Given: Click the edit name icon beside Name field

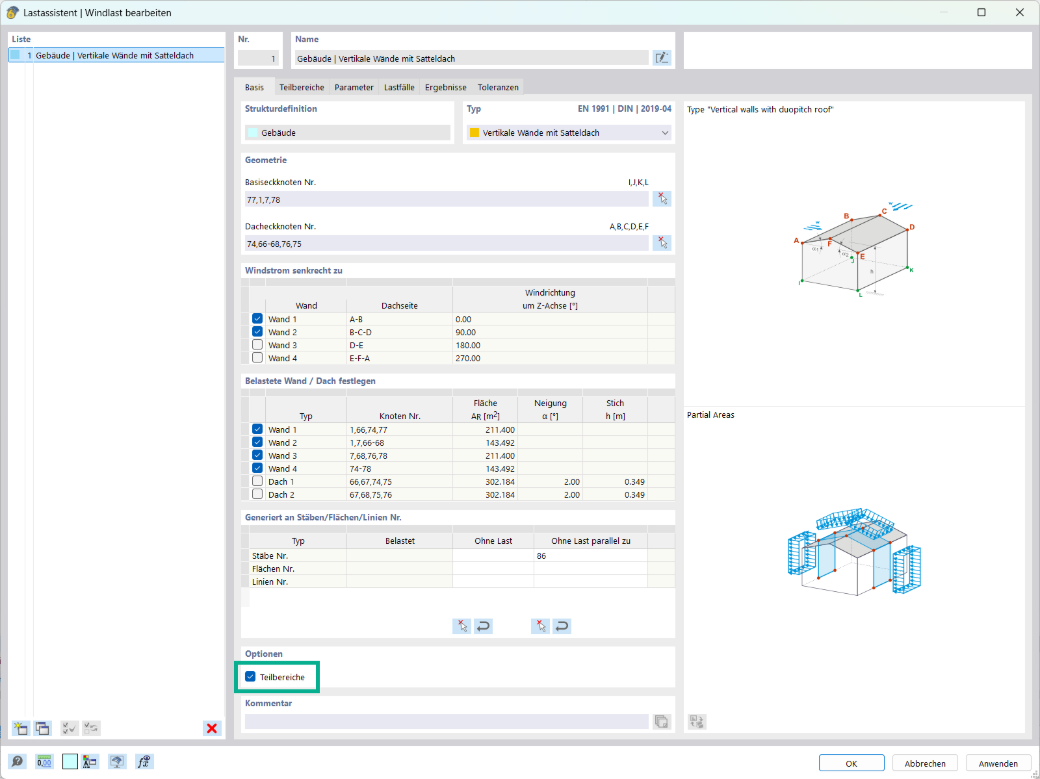Looking at the screenshot, I should [x=661, y=58].
